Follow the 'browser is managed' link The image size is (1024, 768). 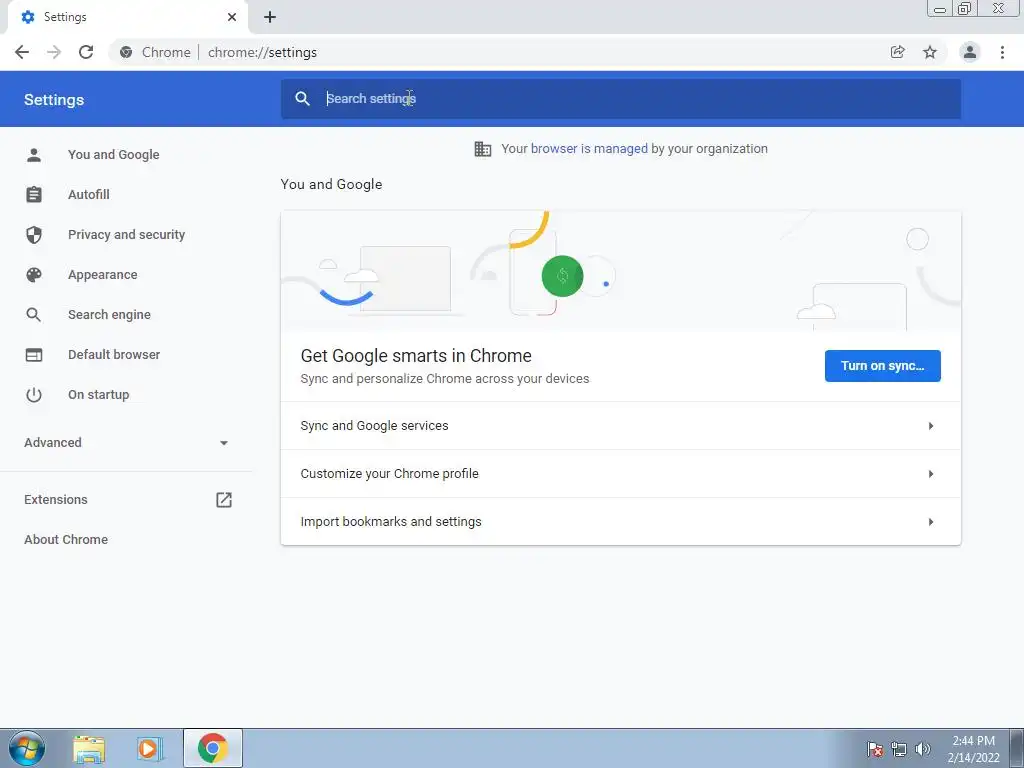point(589,149)
